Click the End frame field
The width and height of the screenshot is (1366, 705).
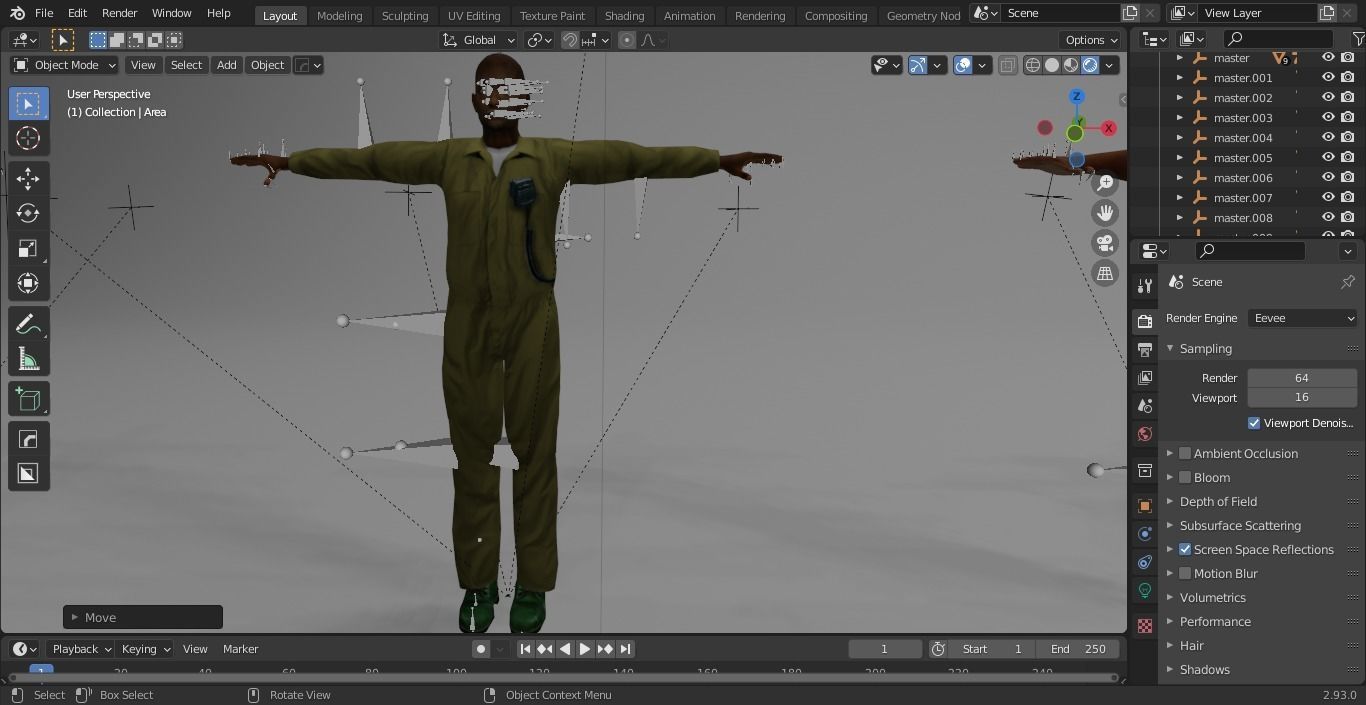(1078, 649)
